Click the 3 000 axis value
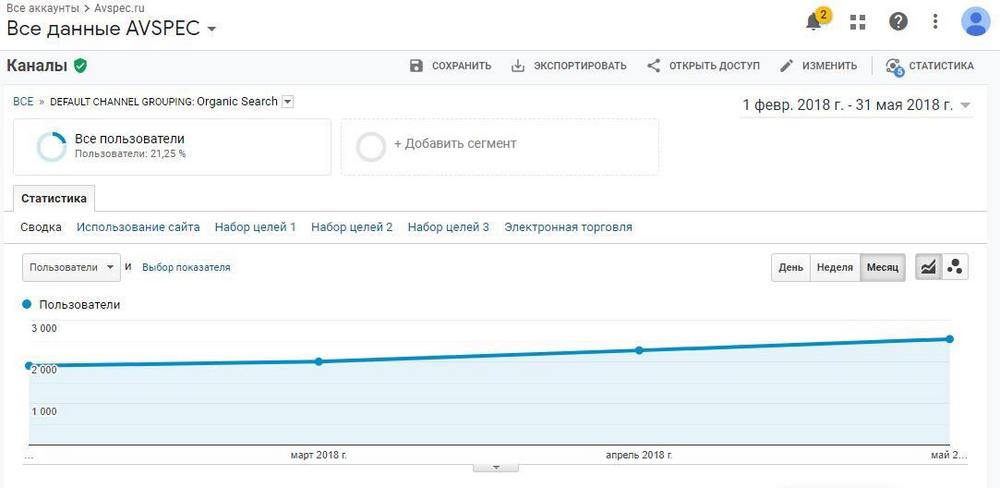The height and width of the screenshot is (488, 1000). tap(44, 329)
